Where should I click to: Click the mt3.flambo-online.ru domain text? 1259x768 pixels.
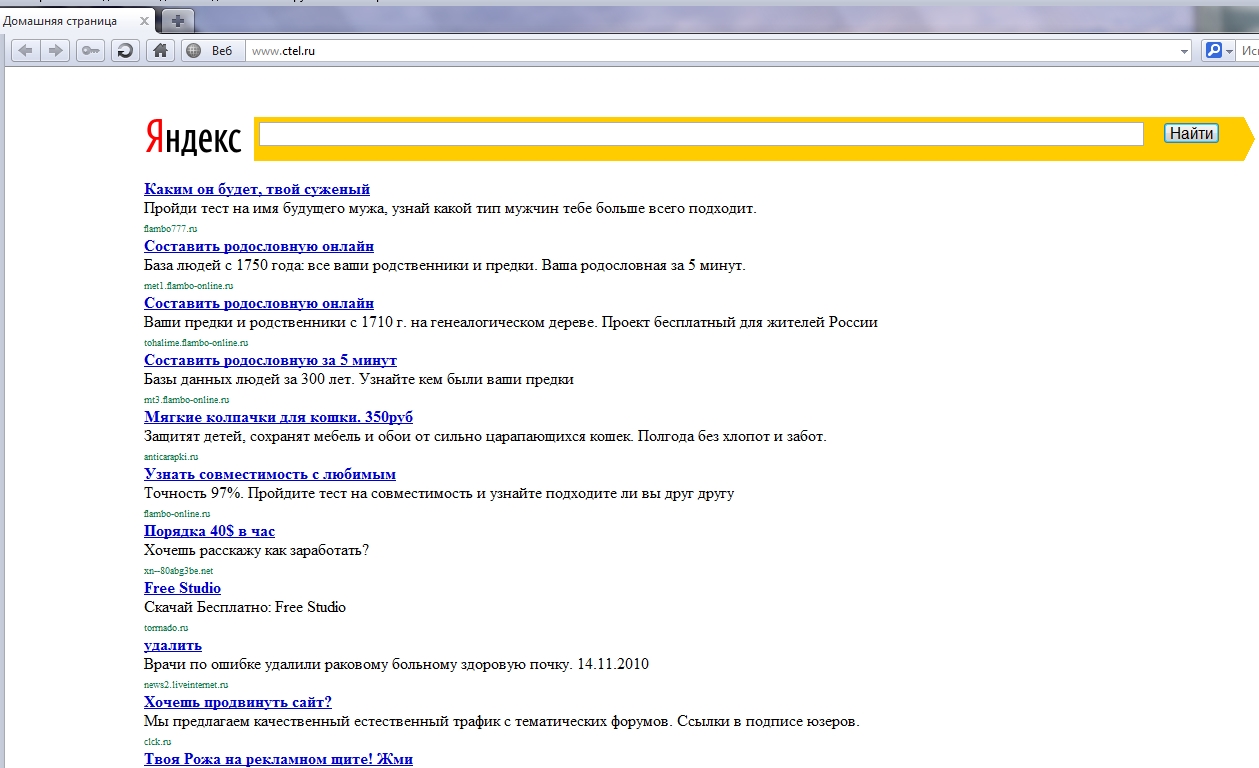pos(186,400)
